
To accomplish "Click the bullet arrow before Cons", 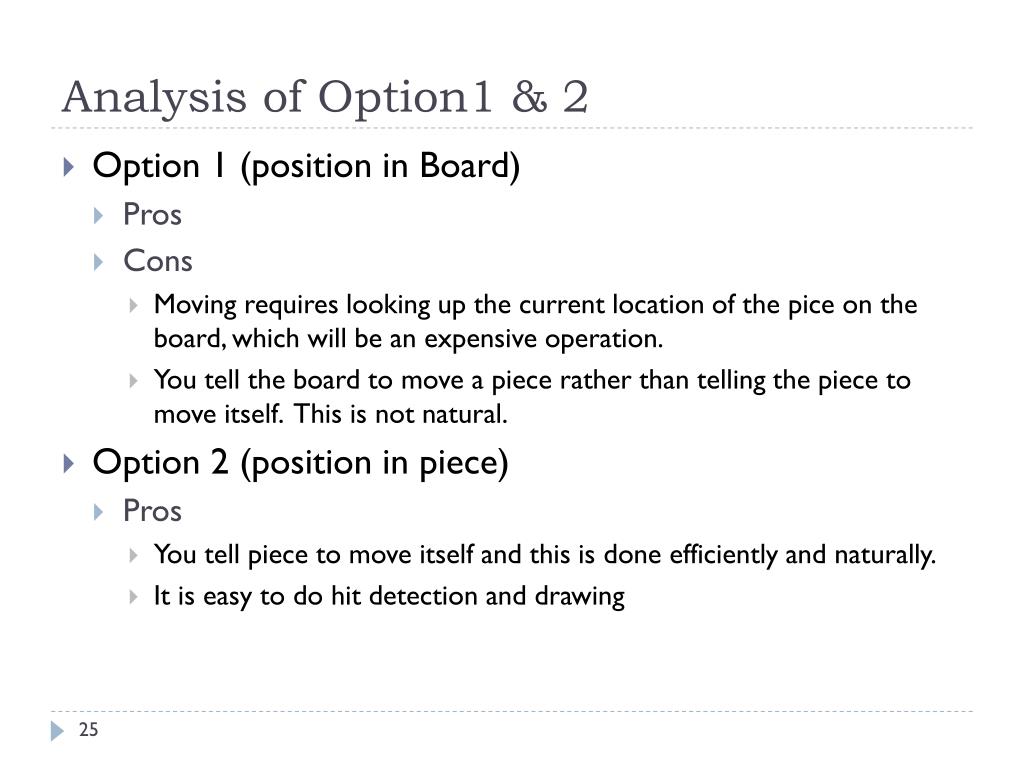I will pyautogui.click(x=99, y=263).
